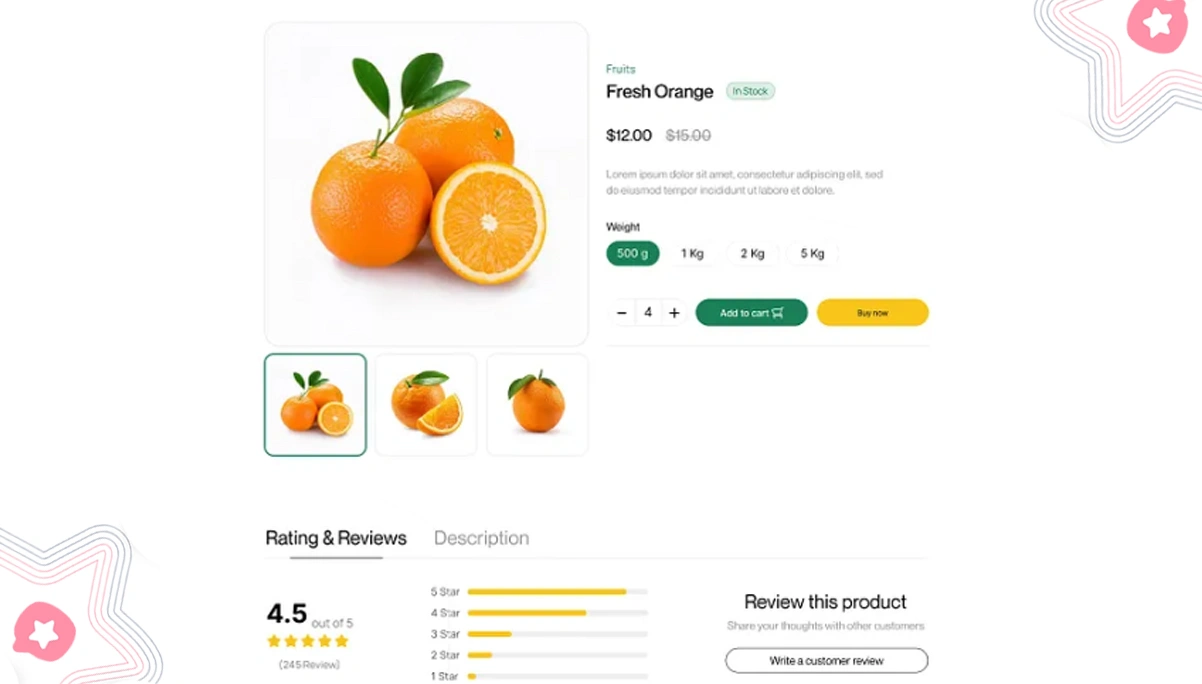Choose the 5 Kg weight option
1202x684 pixels.
pyautogui.click(x=812, y=253)
